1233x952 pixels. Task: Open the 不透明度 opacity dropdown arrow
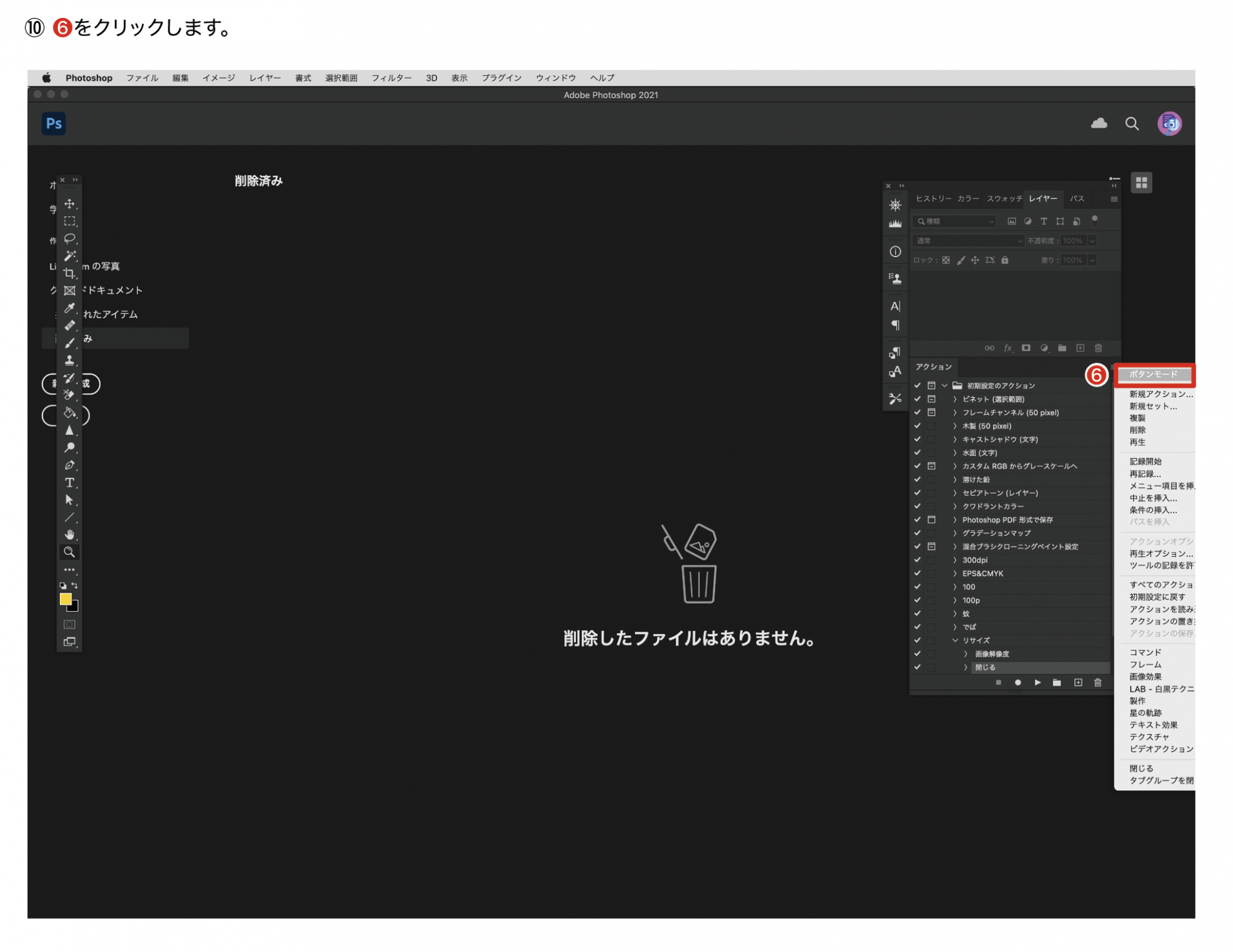pyautogui.click(x=1092, y=240)
